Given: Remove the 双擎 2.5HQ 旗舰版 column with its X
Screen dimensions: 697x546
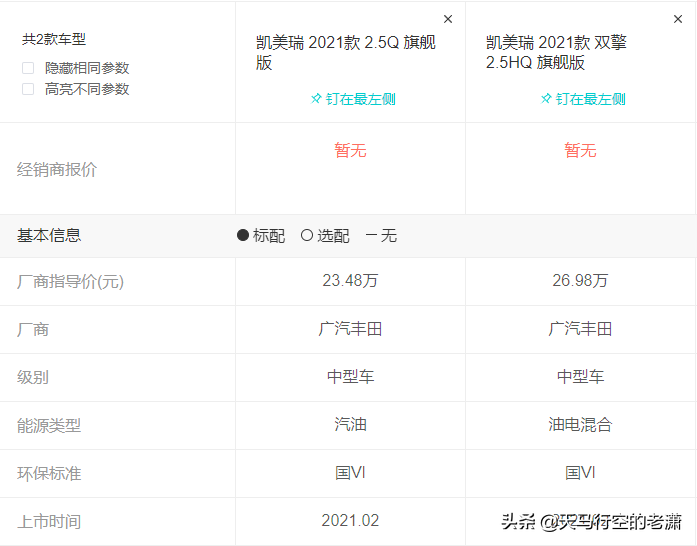Looking at the screenshot, I should tap(677, 19).
